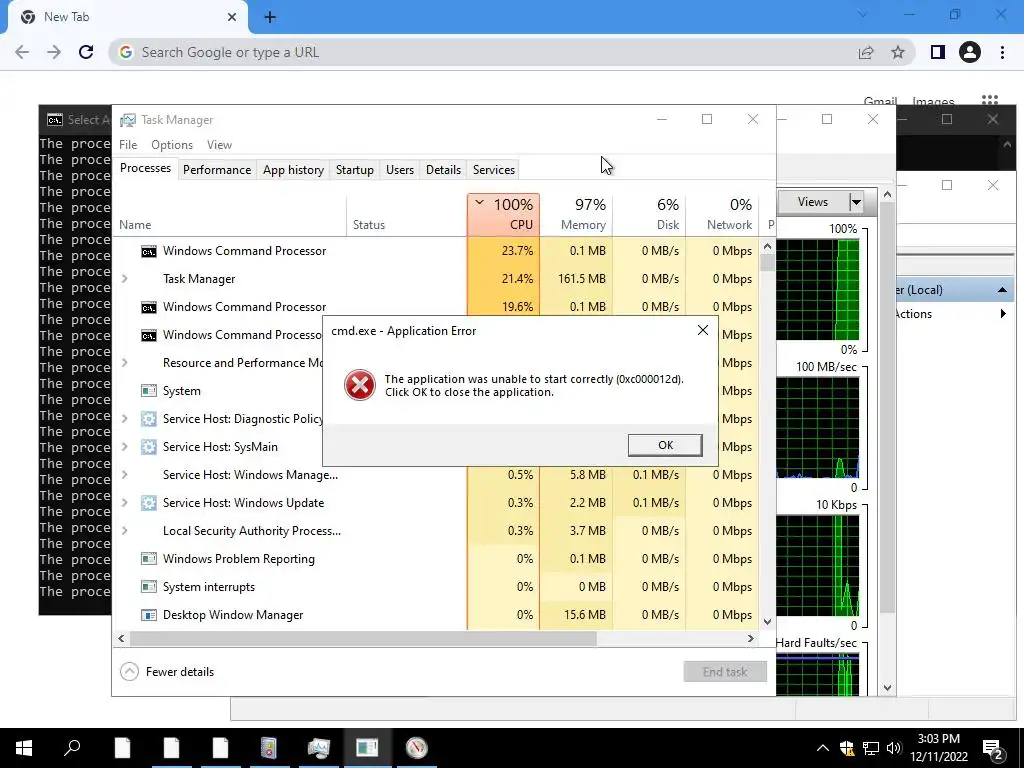
Task: Click the cmd icon of the 23.7% Windows Command Processor
Action: pyautogui.click(x=149, y=251)
